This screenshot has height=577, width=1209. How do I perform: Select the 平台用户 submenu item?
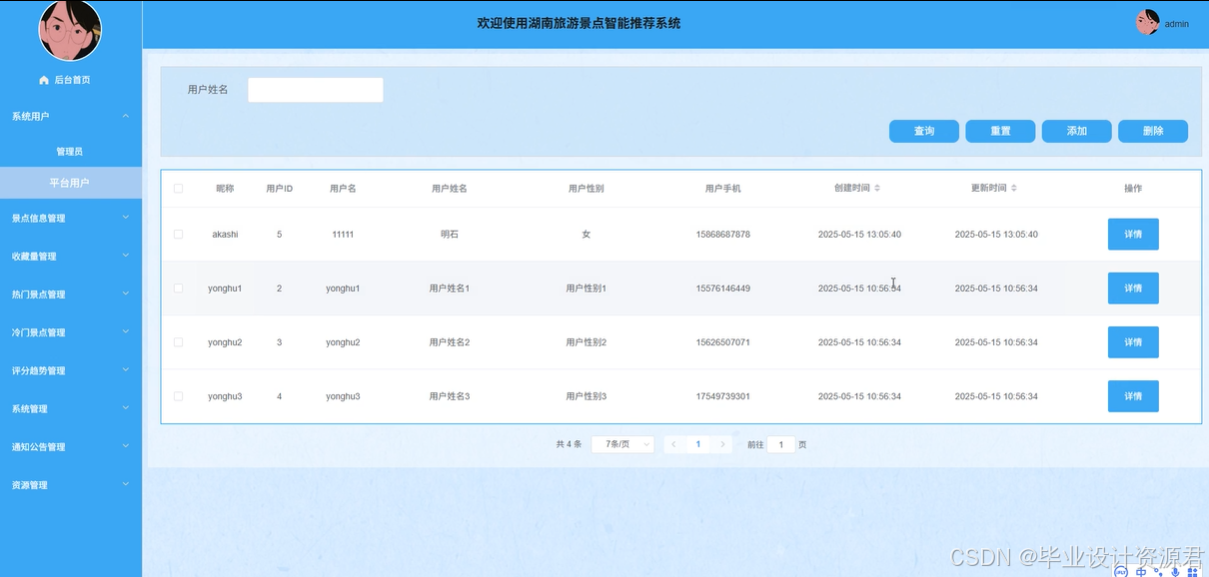(x=70, y=183)
